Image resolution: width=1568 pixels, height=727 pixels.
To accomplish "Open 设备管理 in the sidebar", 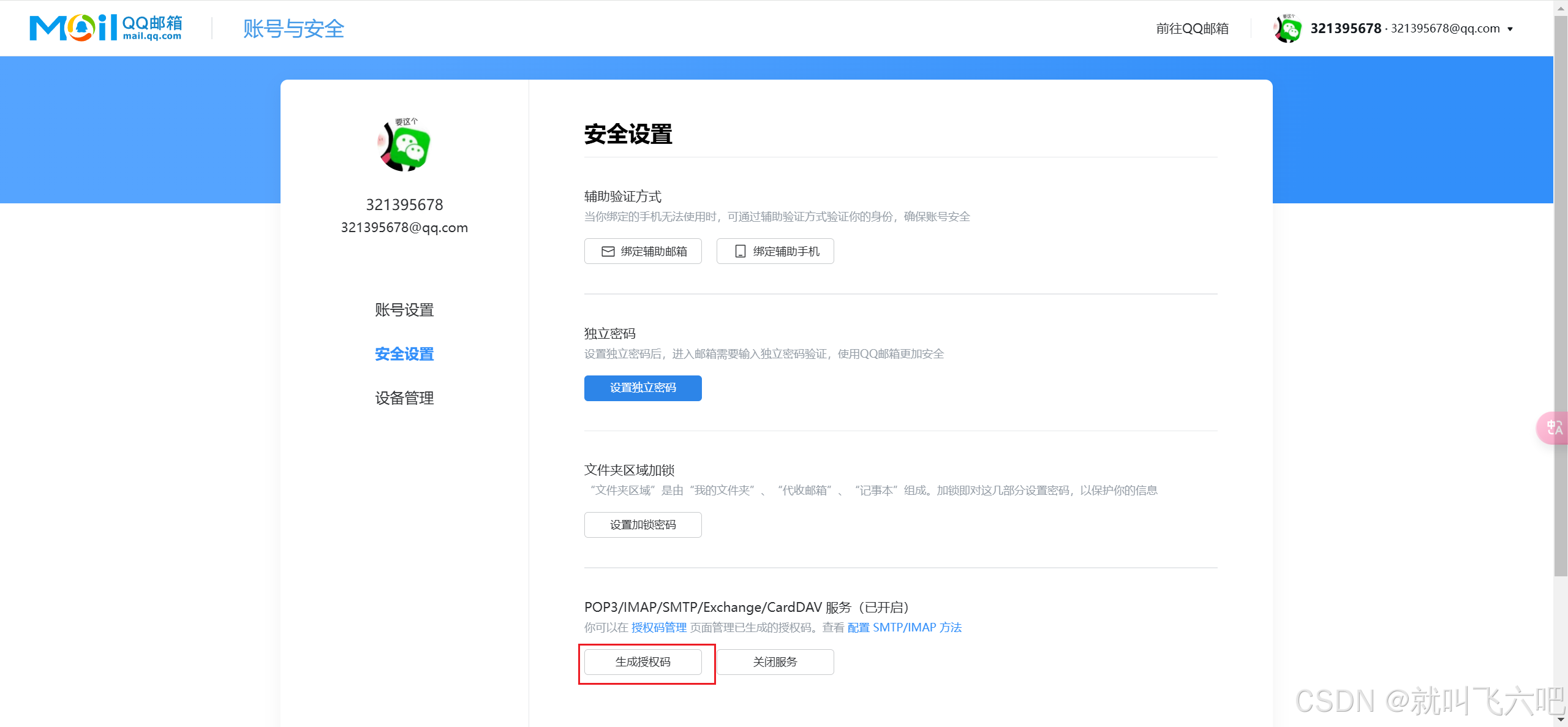I will pos(404,398).
